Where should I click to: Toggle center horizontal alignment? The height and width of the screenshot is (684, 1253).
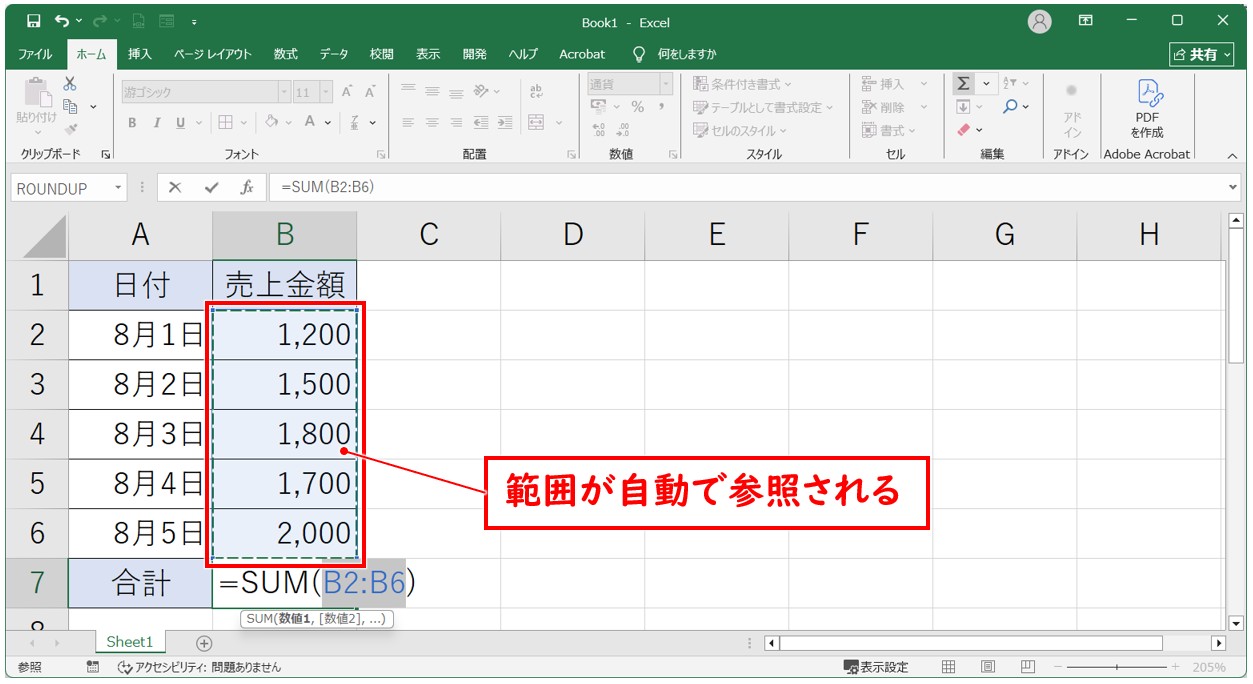pos(433,123)
